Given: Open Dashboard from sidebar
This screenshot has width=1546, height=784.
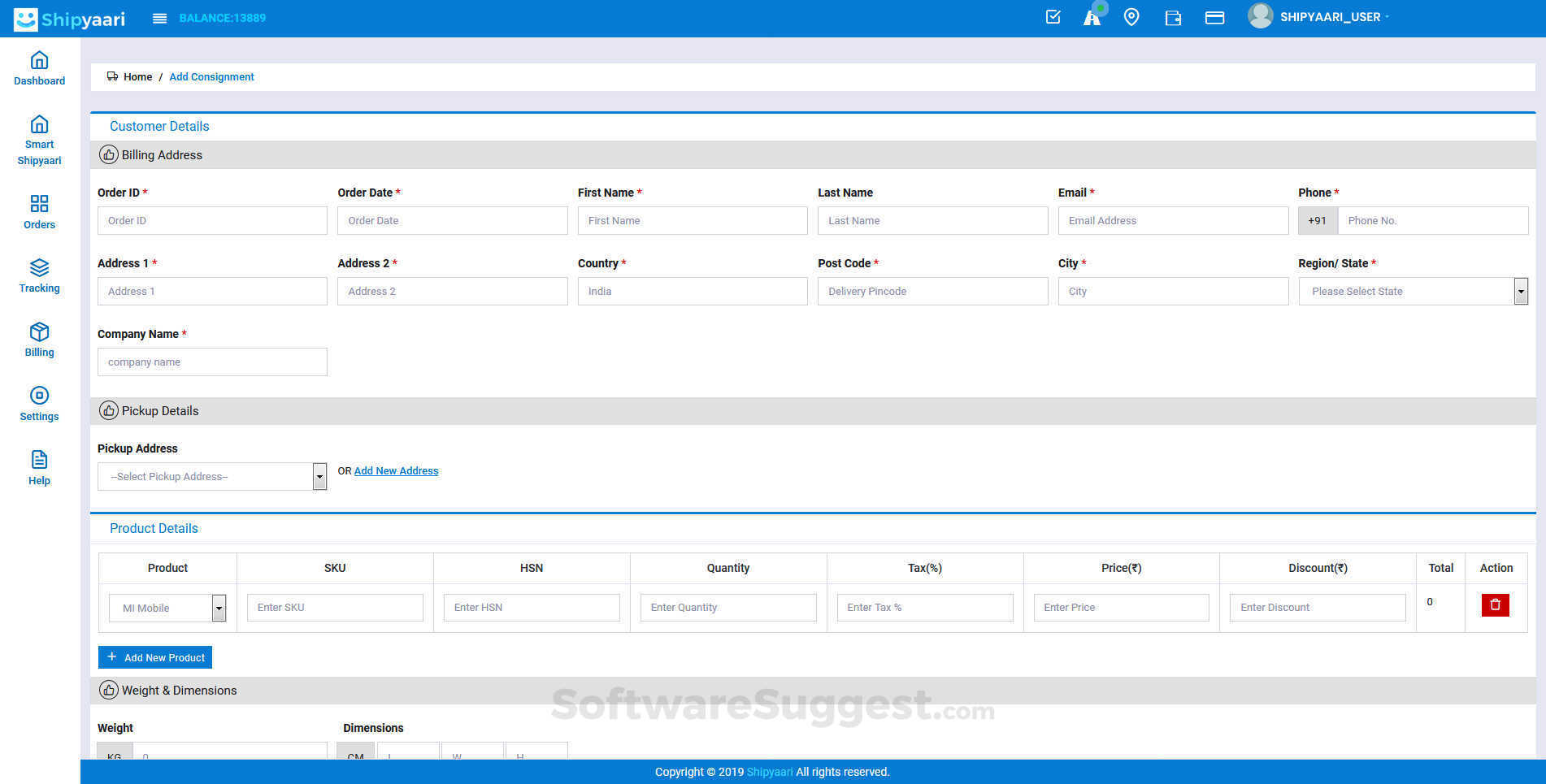Looking at the screenshot, I should [x=39, y=68].
